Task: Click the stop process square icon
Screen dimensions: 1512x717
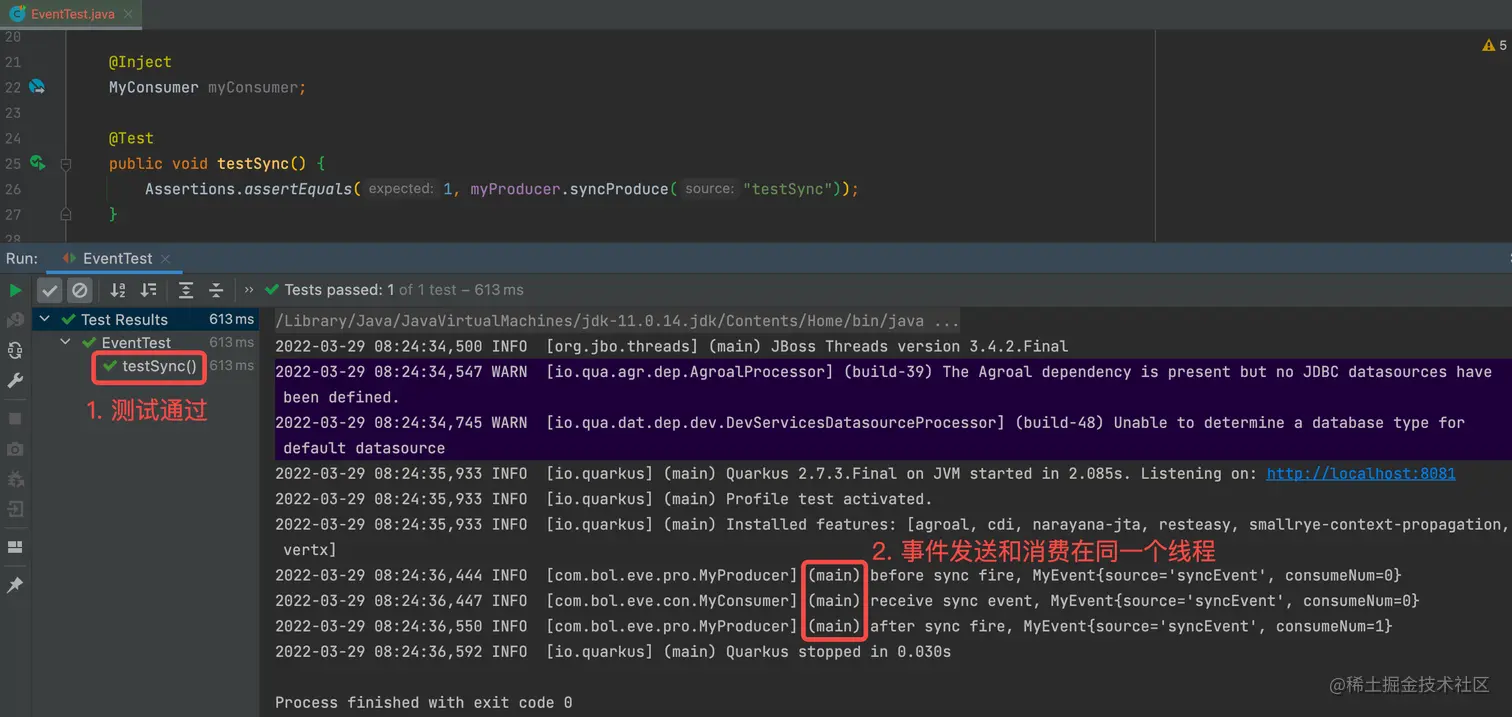Action: 15,419
